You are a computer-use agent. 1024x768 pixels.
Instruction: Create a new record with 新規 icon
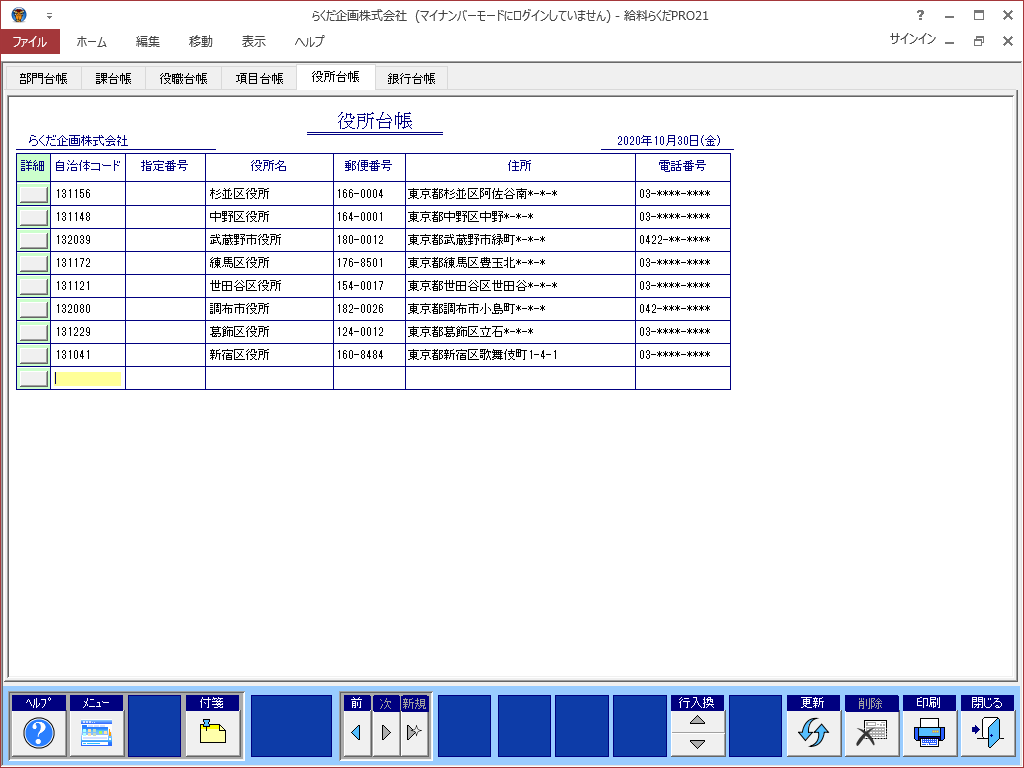click(414, 733)
